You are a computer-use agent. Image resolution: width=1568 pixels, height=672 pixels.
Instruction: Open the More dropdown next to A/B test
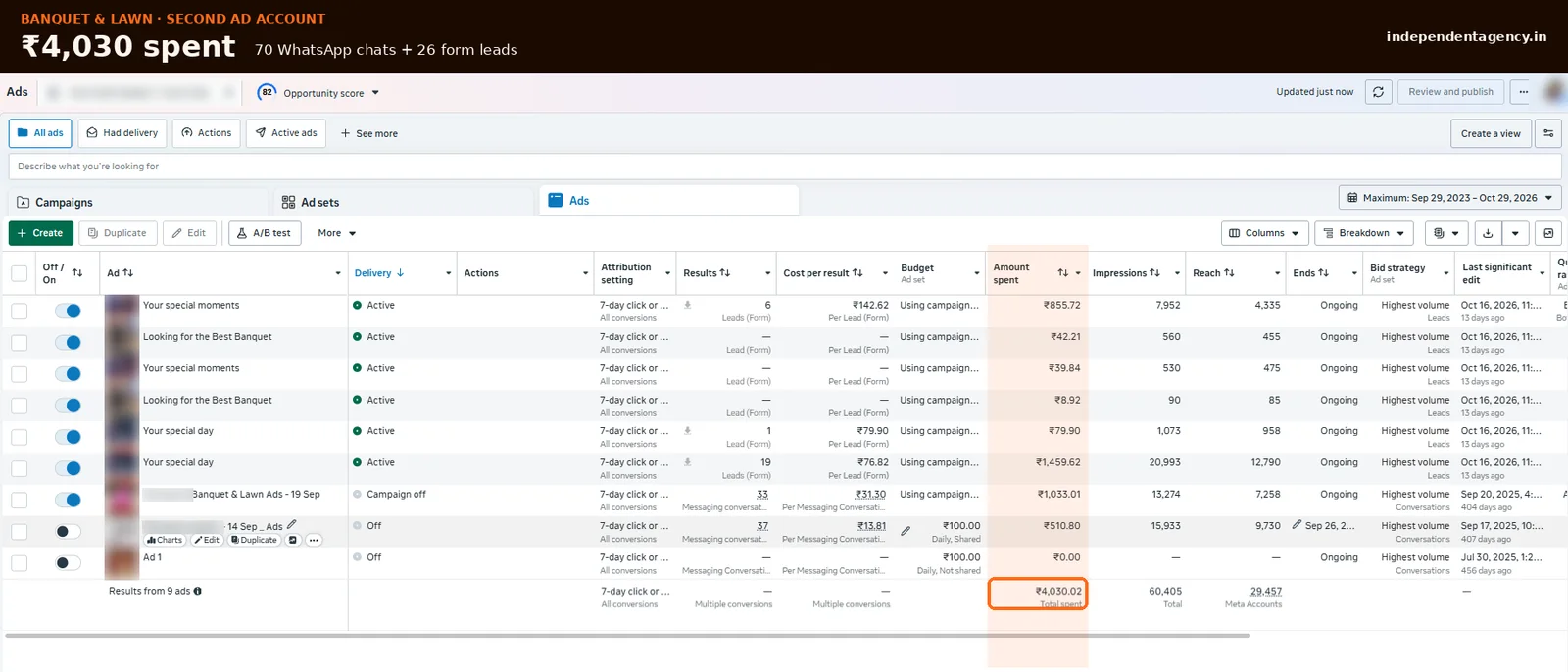(x=336, y=233)
